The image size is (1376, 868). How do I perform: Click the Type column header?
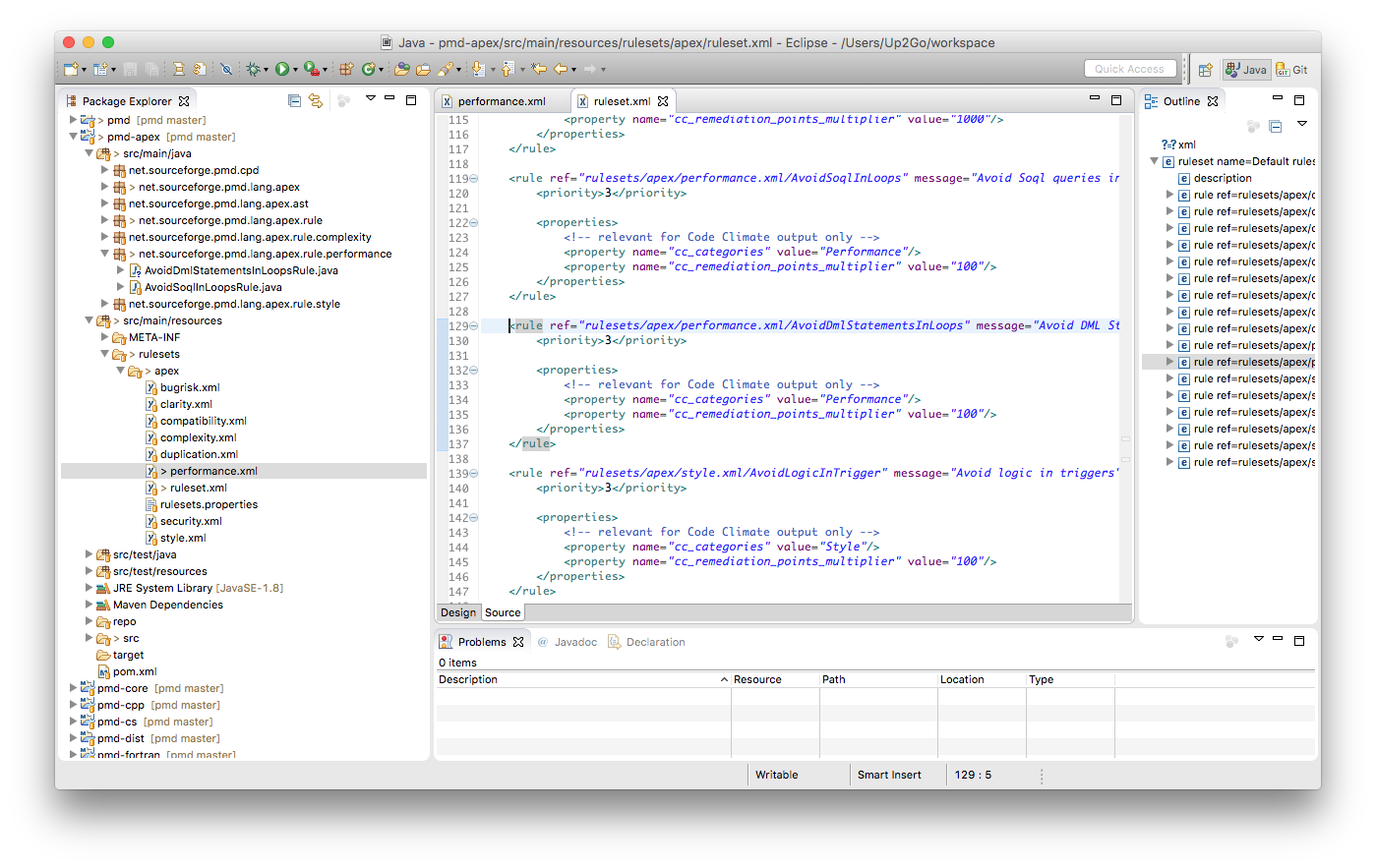coord(1070,679)
